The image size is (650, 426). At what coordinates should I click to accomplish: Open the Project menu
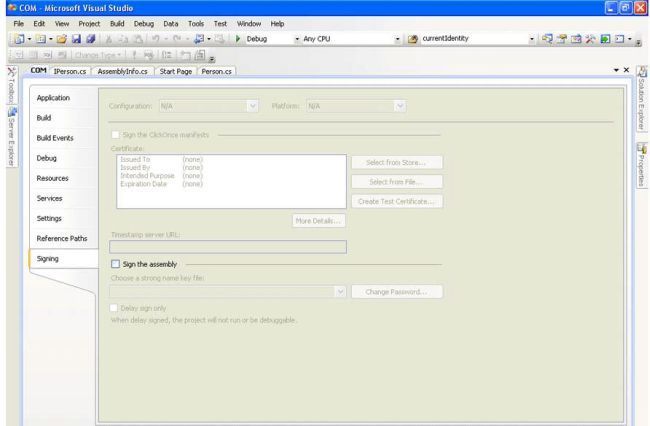point(89,24)
